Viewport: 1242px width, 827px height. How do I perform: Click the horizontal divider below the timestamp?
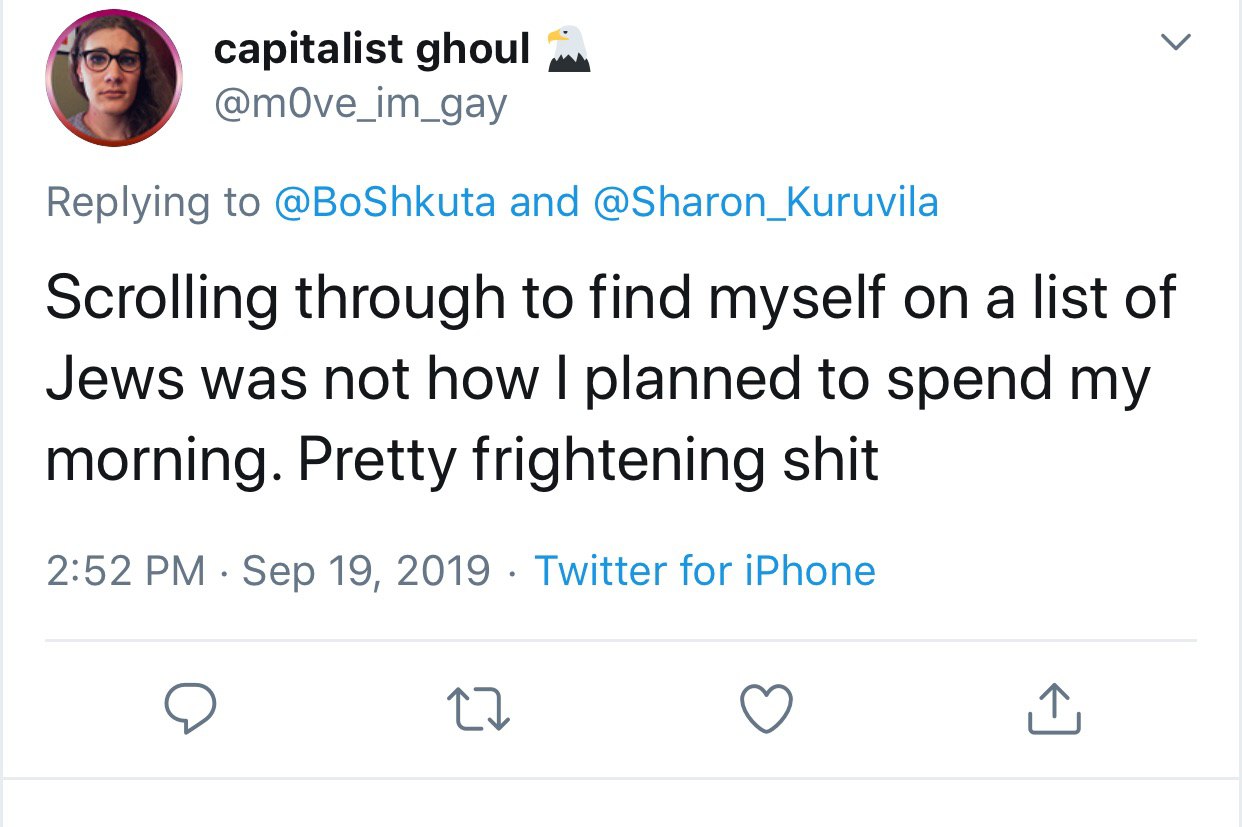620,640
